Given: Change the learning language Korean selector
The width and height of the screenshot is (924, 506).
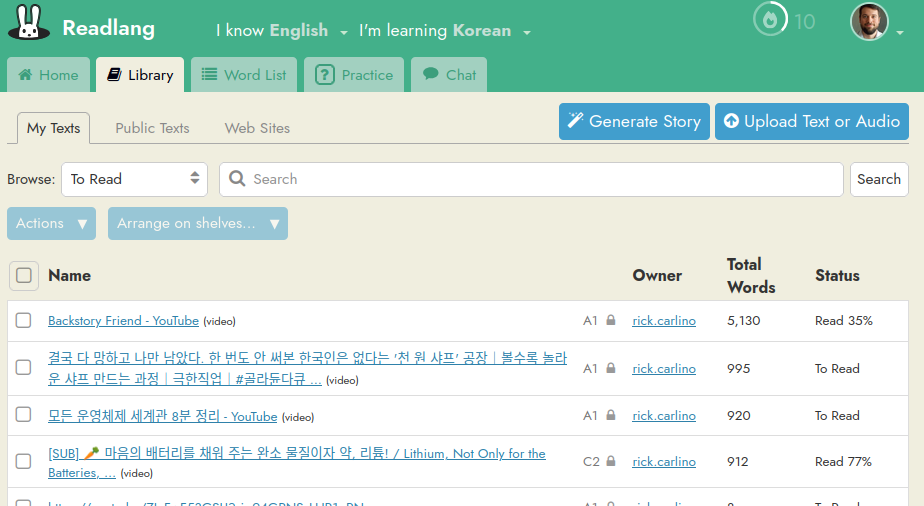Looking at the screenshot, I should coord(493,31).
